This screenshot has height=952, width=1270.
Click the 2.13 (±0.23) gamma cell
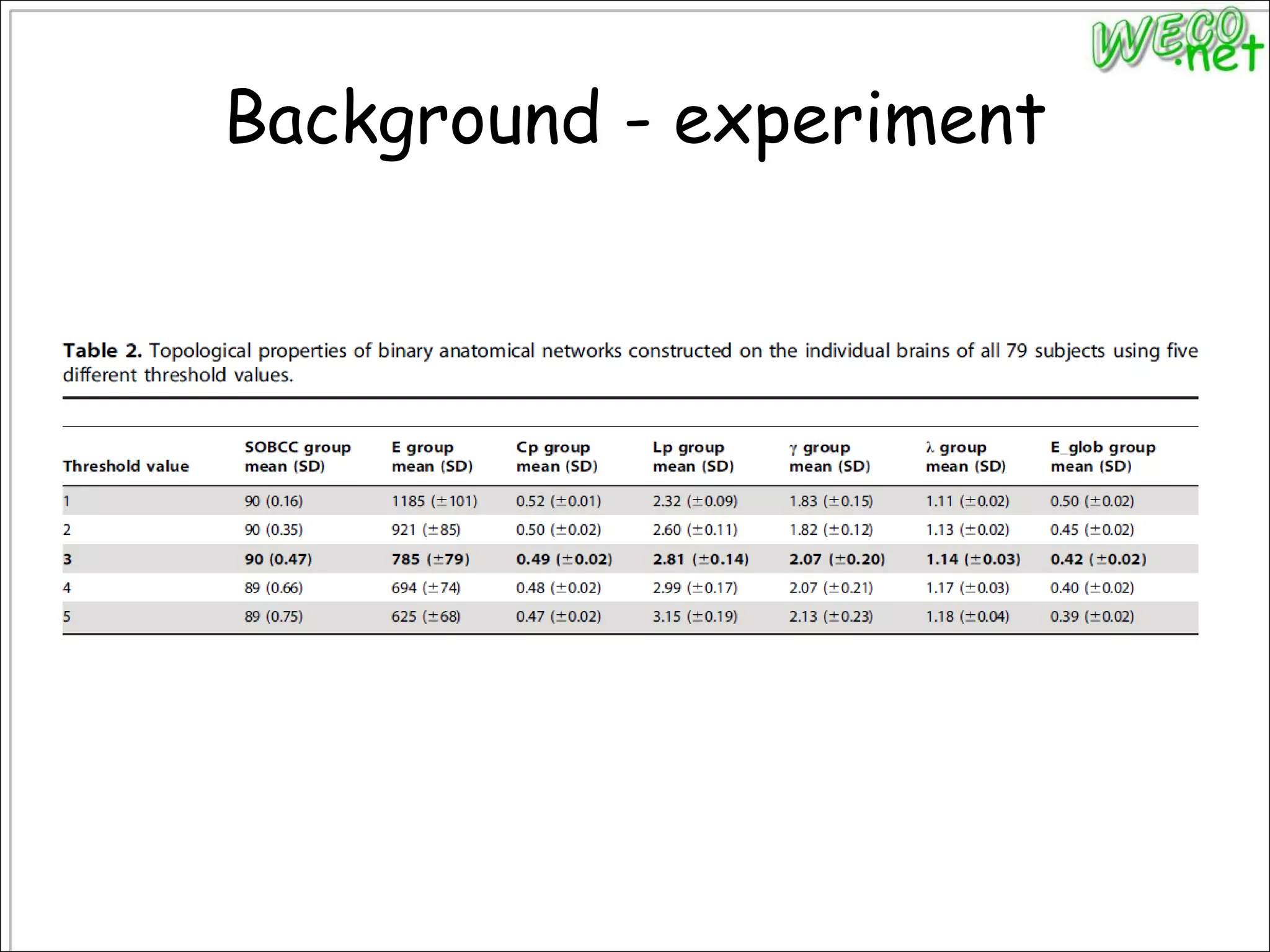click(830, 617)
